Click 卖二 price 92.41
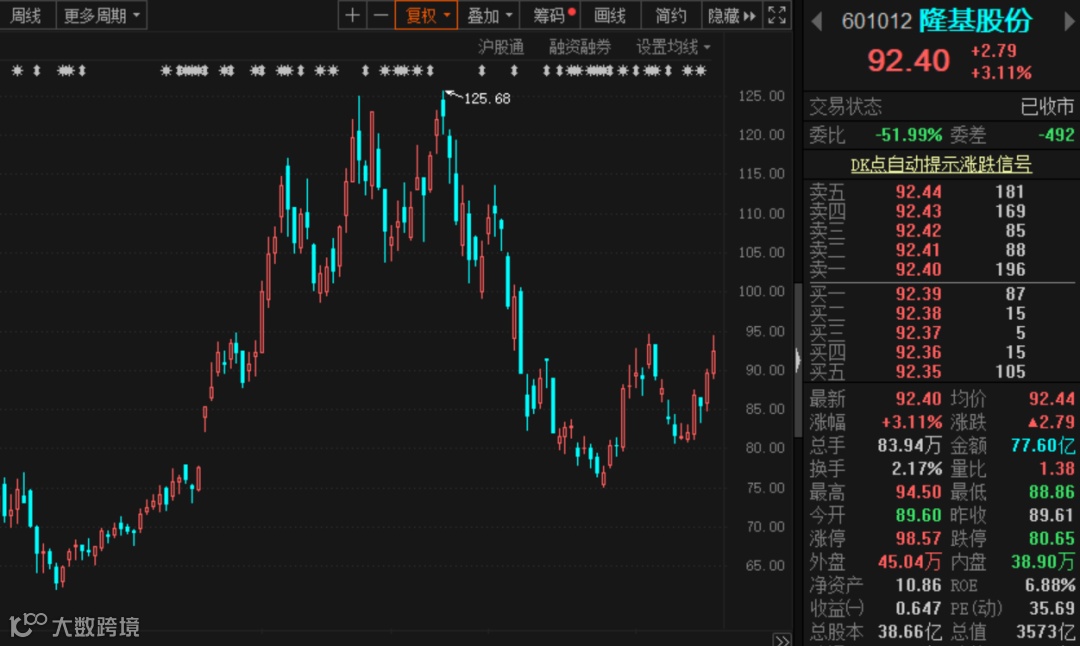Viewport: 1080px width, 646px height. 918,250
